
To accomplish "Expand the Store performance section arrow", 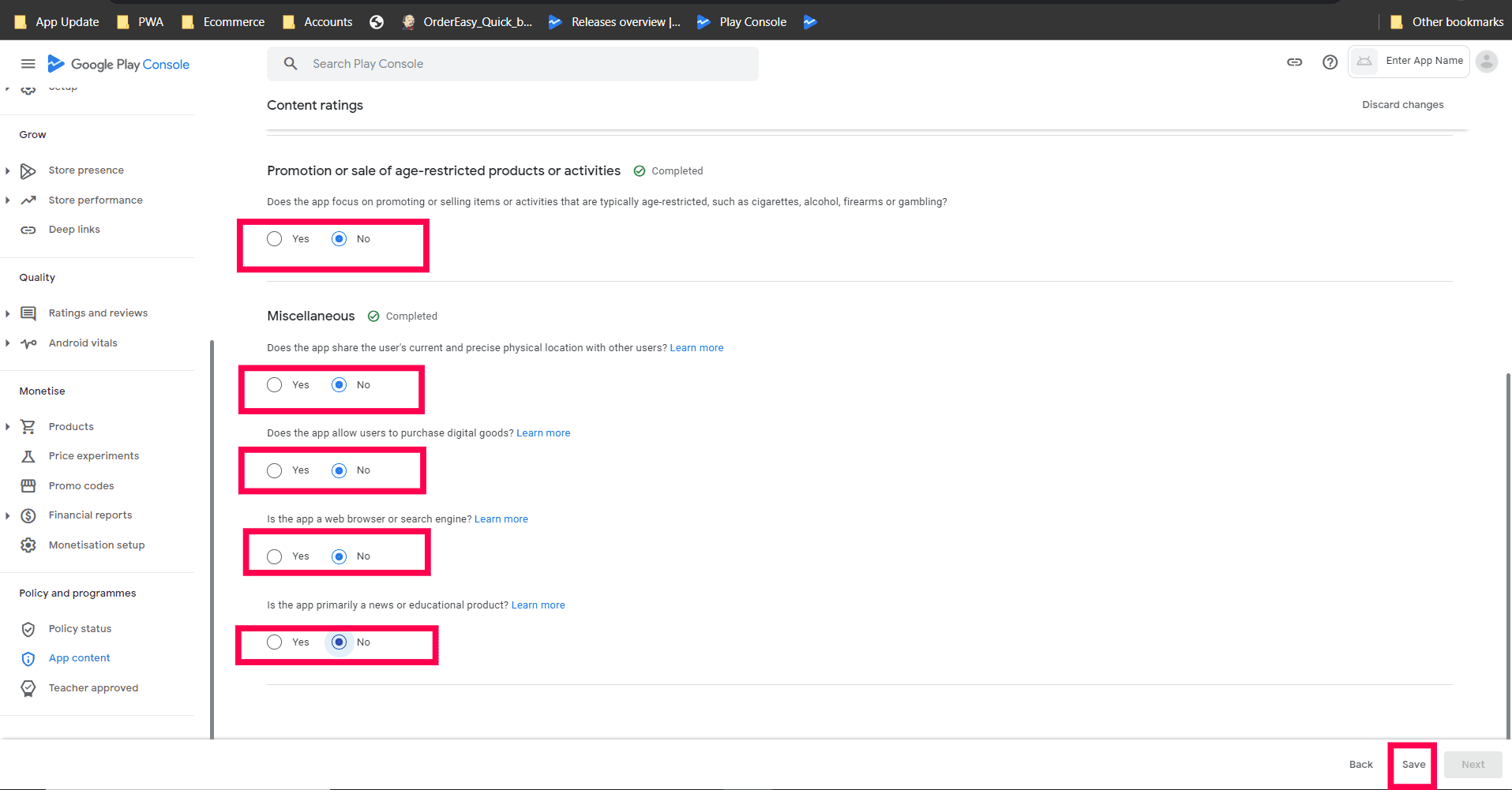I will pyautogui.click(x=7, y=200).
